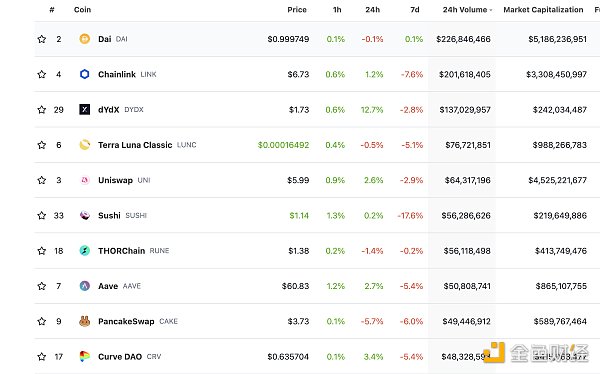Click 24h volume $137,029,957
600x374 pixels.
pyautogui.click(x=465, y=109)
